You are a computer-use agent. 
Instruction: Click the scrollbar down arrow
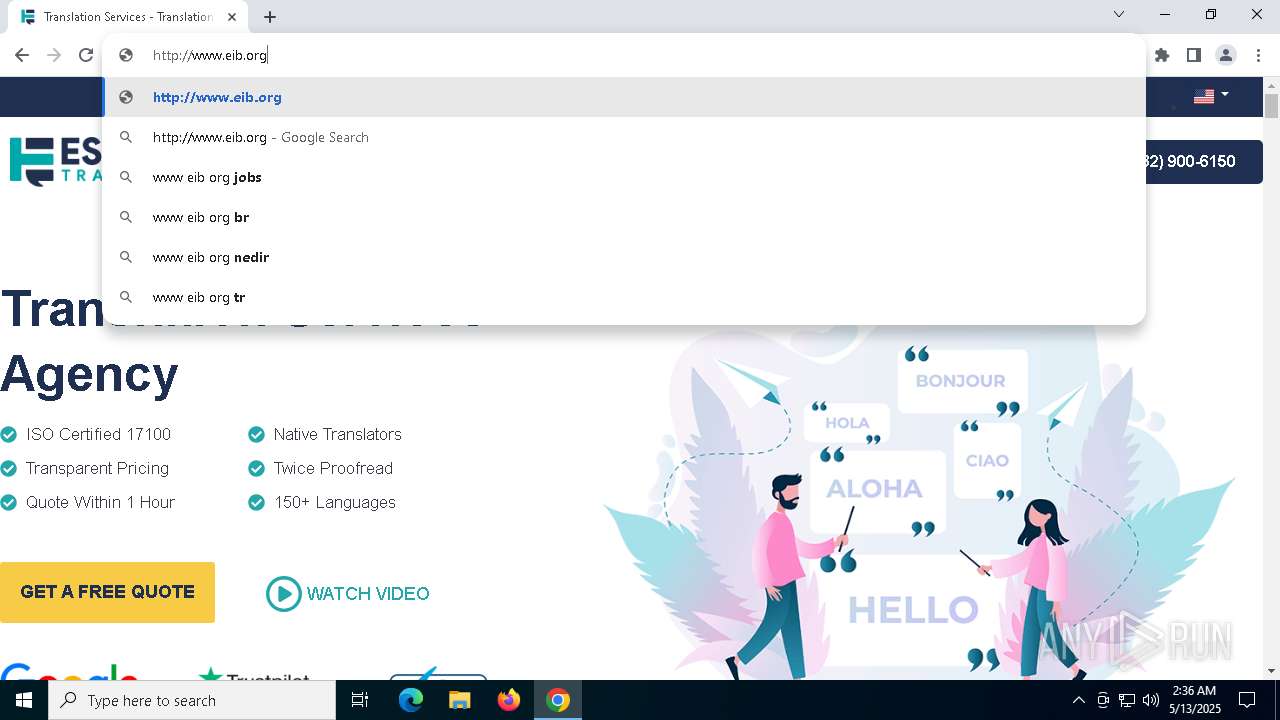tap(1271, 671)
